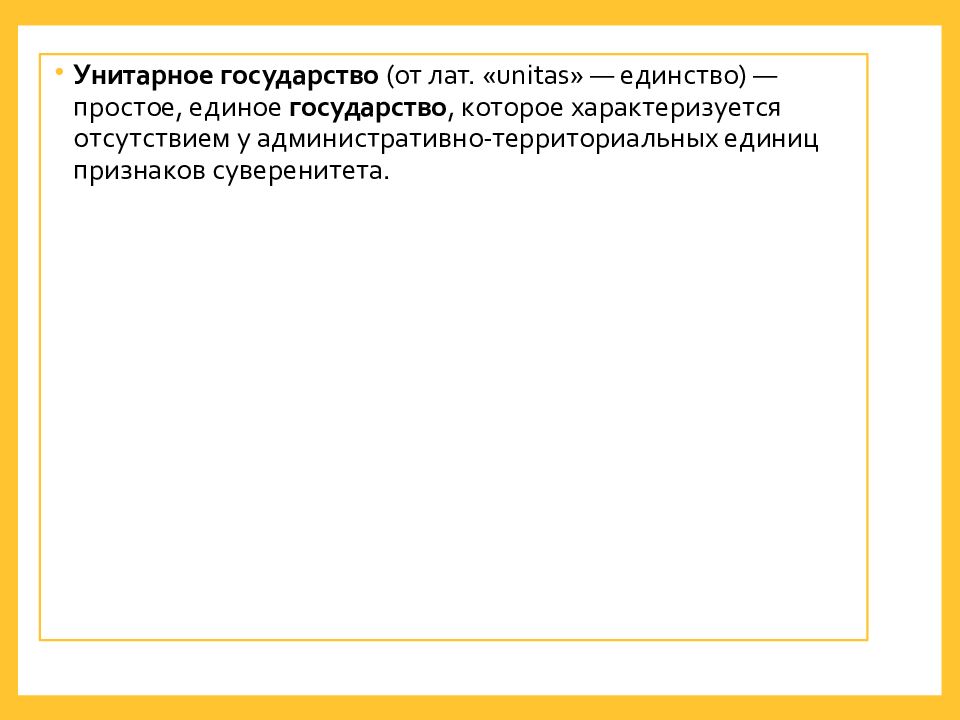Click the word "отсутствием"
960x720 pixels.
click(x=151, y=139)
